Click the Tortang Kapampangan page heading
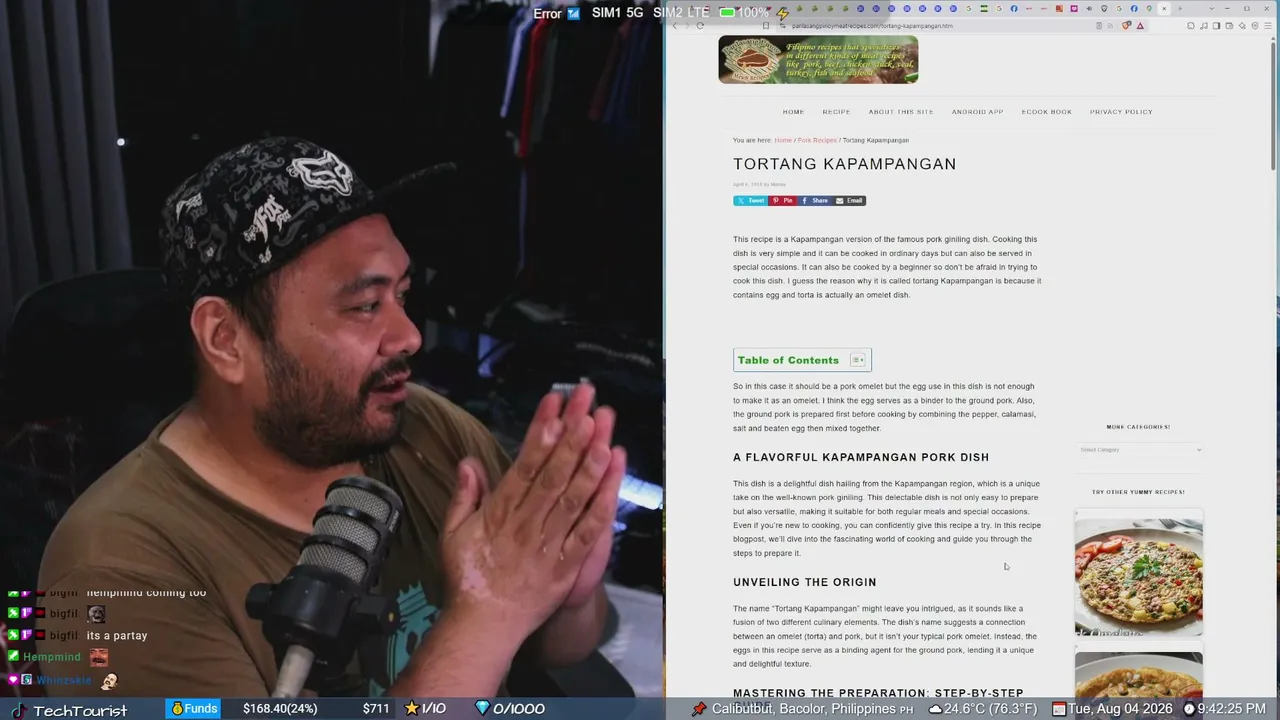This screenshot has width=1280, height=720. (845, 164)
